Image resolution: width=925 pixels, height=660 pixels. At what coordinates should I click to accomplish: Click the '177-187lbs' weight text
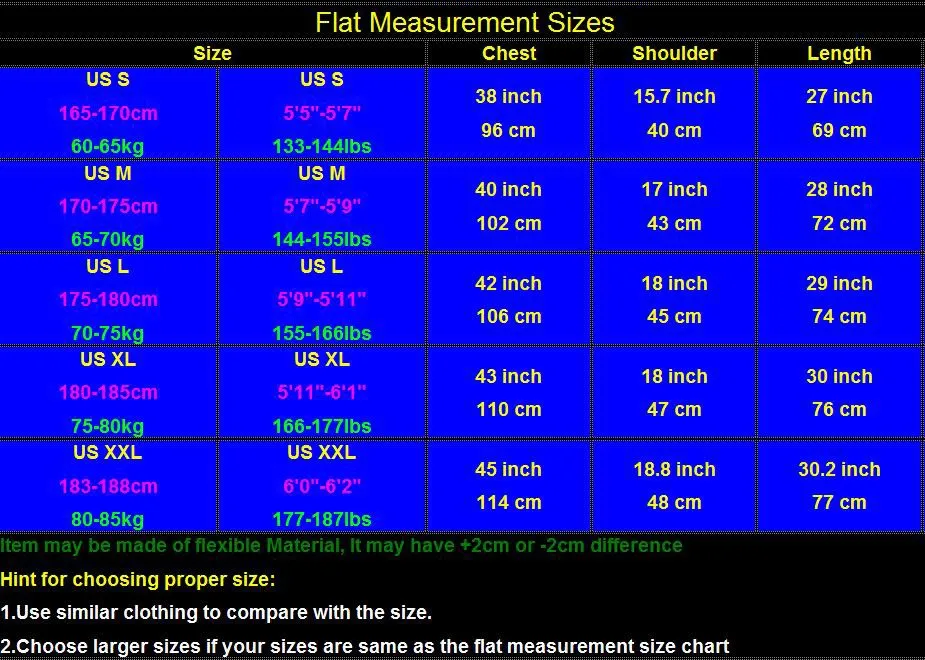pos(322,520)
